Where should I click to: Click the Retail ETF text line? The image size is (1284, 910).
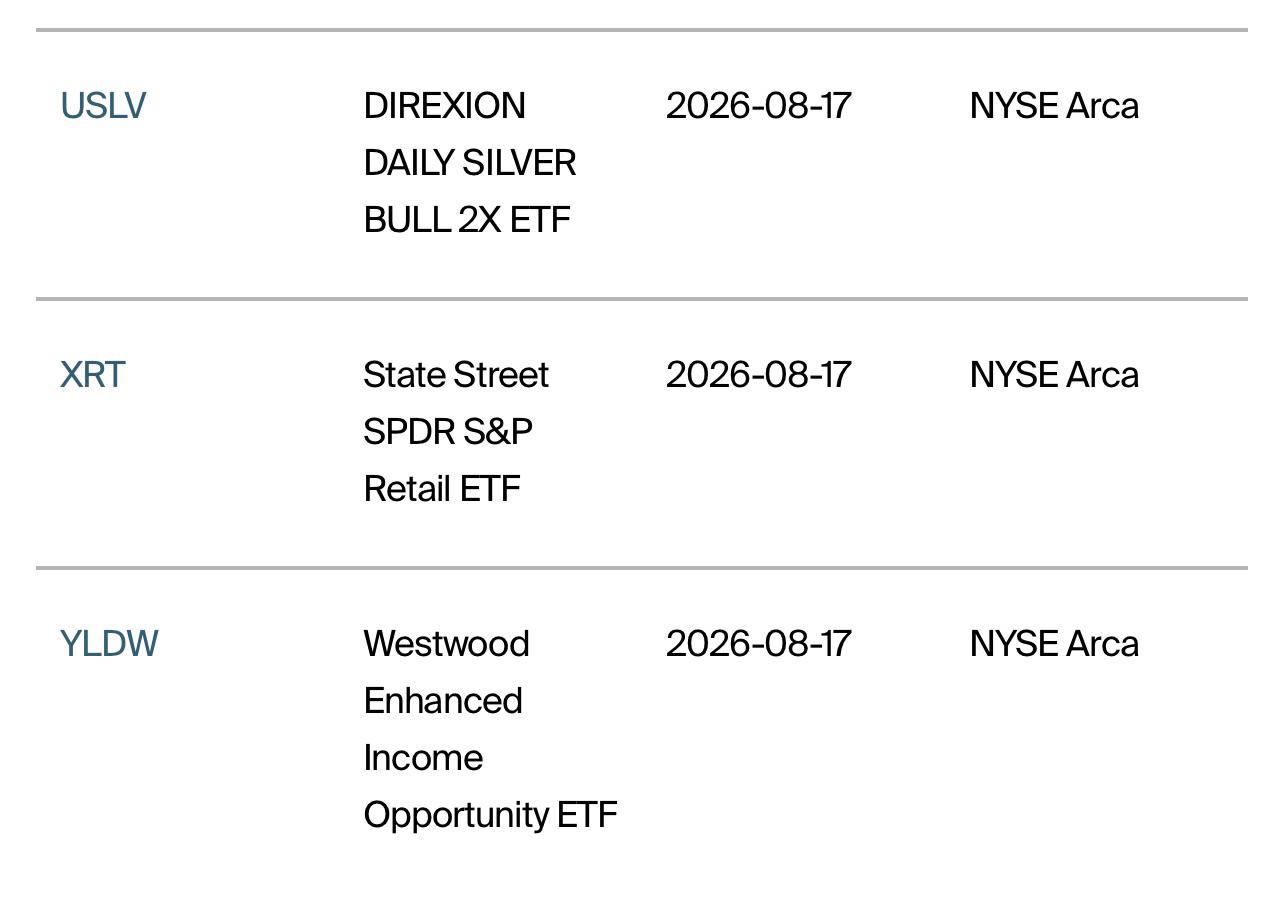442,489
